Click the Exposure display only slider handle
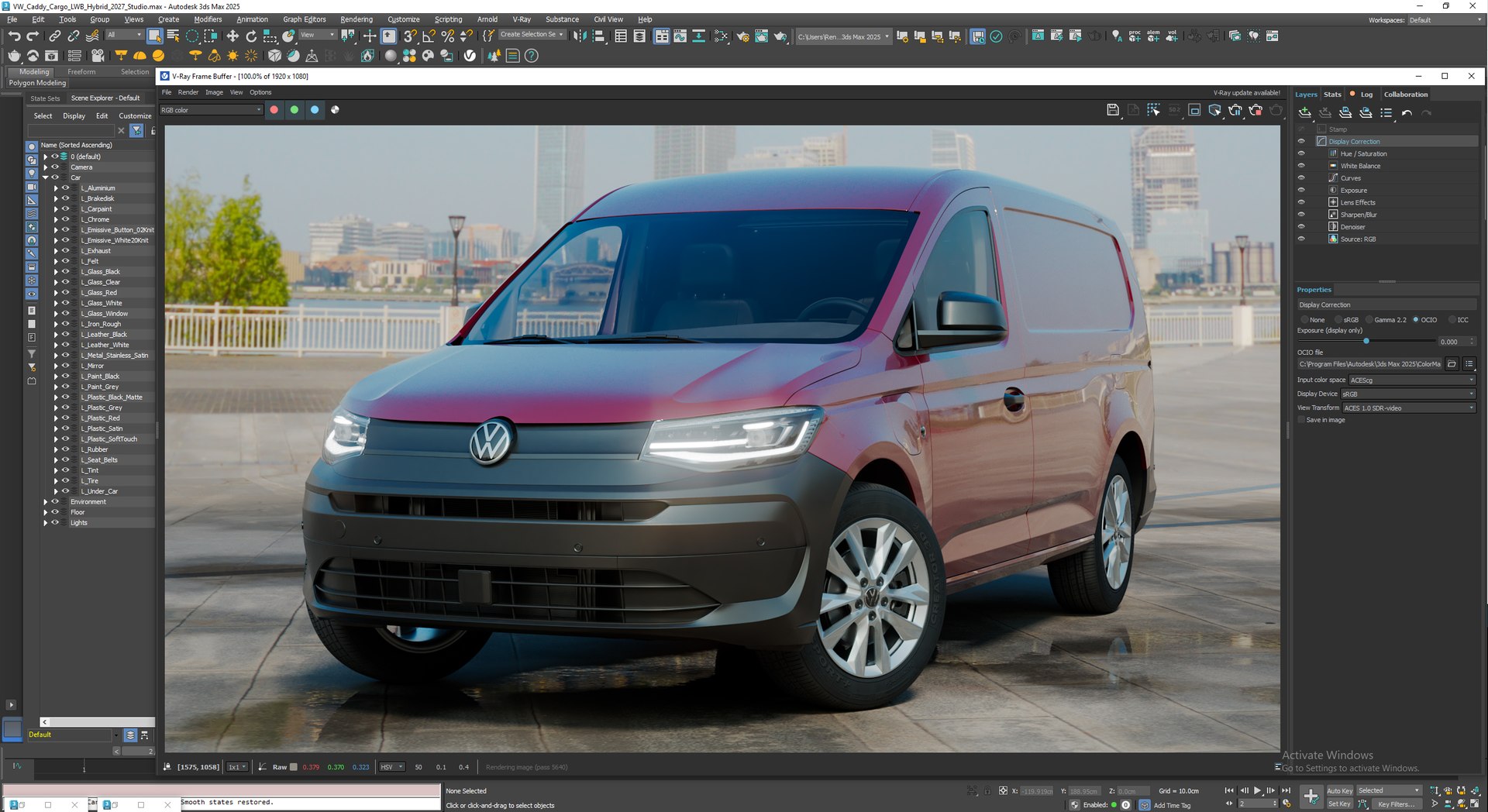This screenshot has width=1488, height=812. point(1366,342)
